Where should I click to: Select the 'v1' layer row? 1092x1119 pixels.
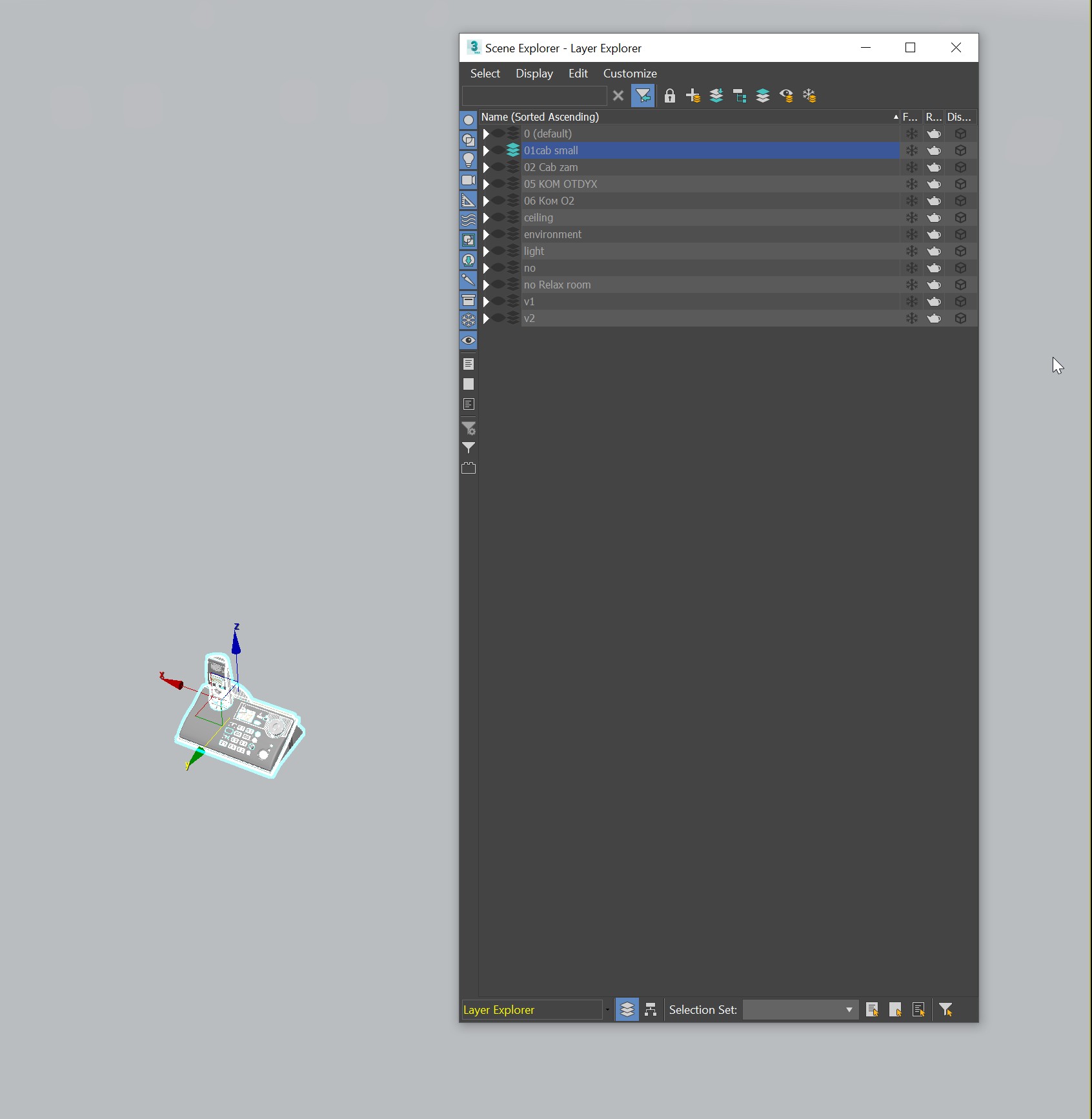point(710,301)
